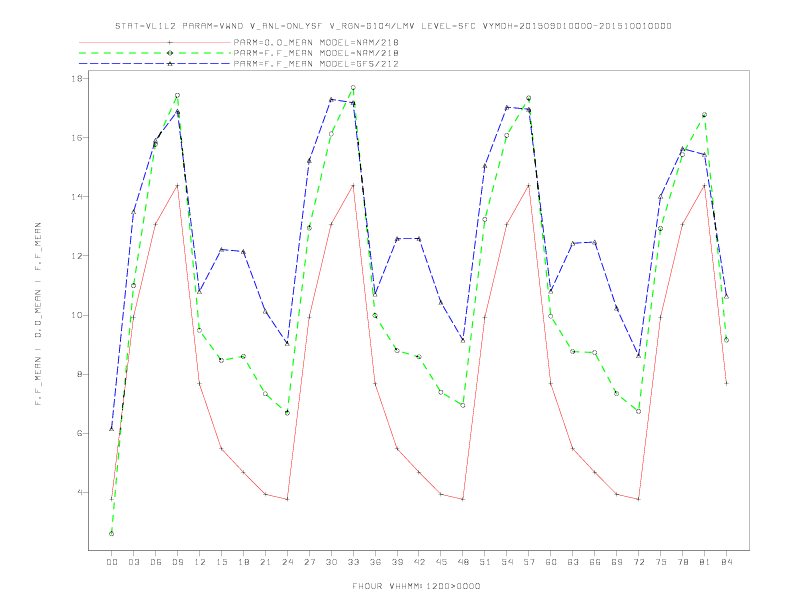
Task: Click y-axis tick value 16
Action: tap(77, 138)
